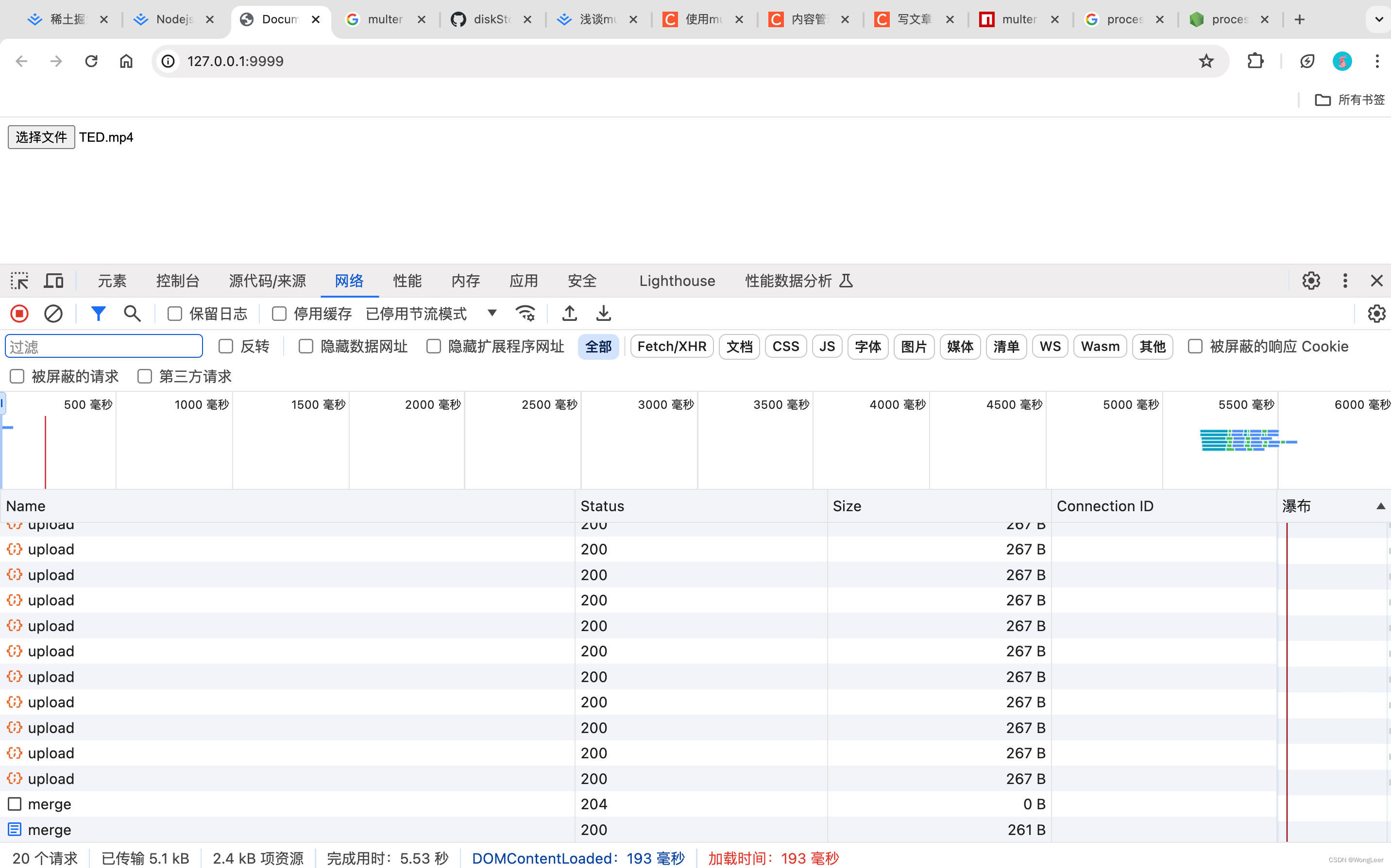1391x868 pixels.
Task: Check 被屏蔽的请求 checkbox
Action: [17, 377]
